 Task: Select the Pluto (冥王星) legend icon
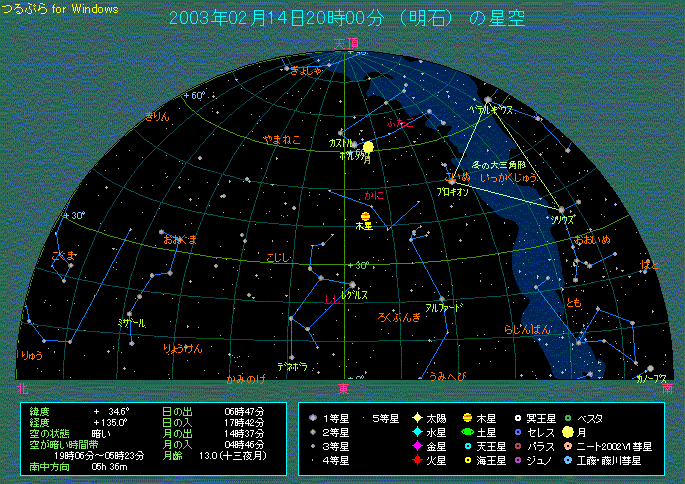click(x=517, y=417)
